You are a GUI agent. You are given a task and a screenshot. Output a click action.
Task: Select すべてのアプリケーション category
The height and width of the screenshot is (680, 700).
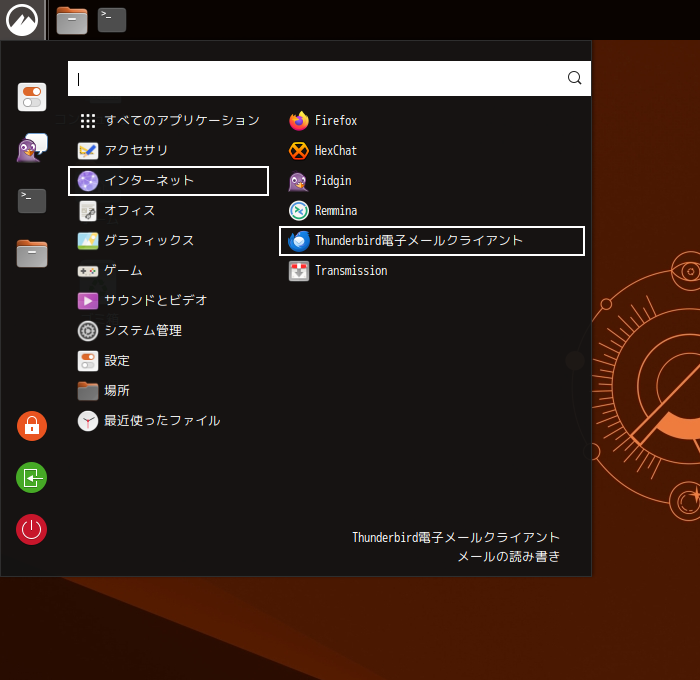coord(168,121)
